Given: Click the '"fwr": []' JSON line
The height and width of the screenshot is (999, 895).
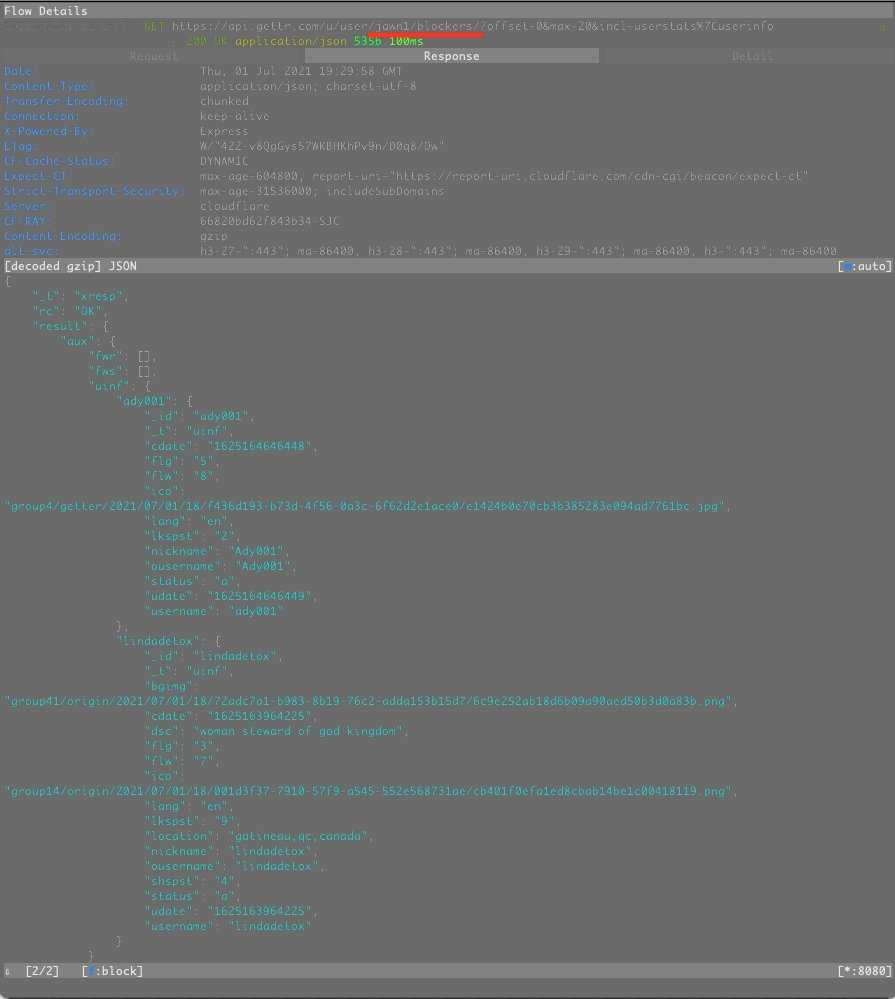Looking at the screenshot, I should (x=122, y=356).
